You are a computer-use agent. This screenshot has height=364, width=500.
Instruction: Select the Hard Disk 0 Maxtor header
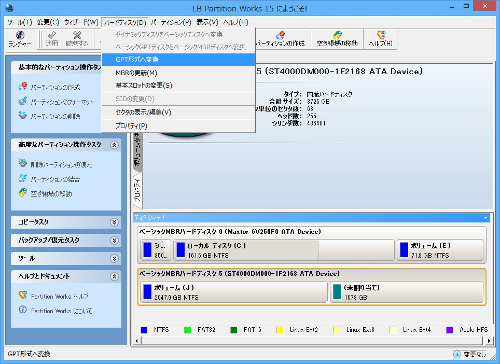[230, 231]
